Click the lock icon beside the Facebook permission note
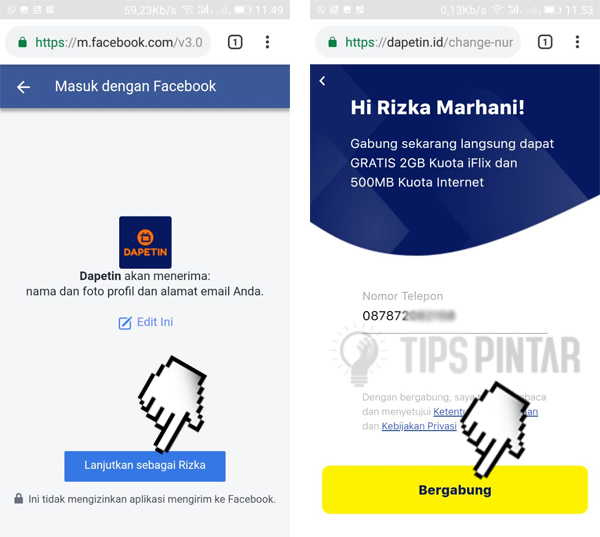 [x=18, y=498]
